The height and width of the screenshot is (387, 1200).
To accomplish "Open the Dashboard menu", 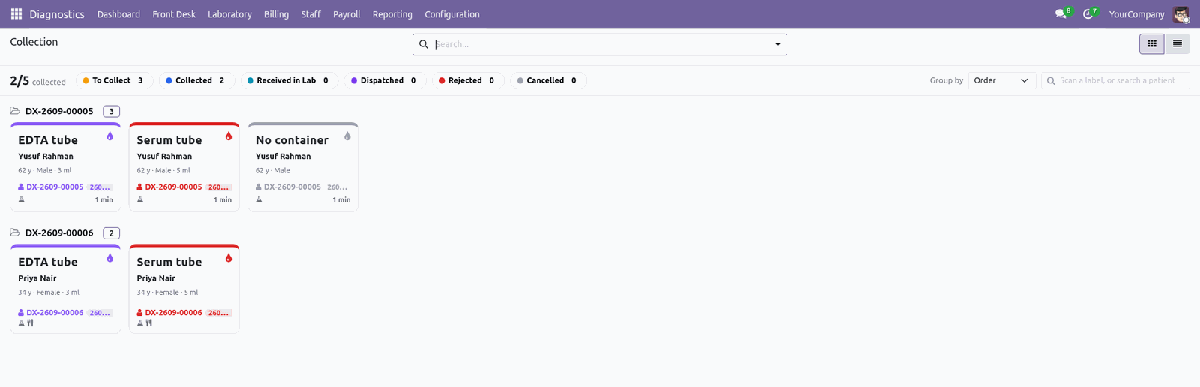I will coord(119,14).
